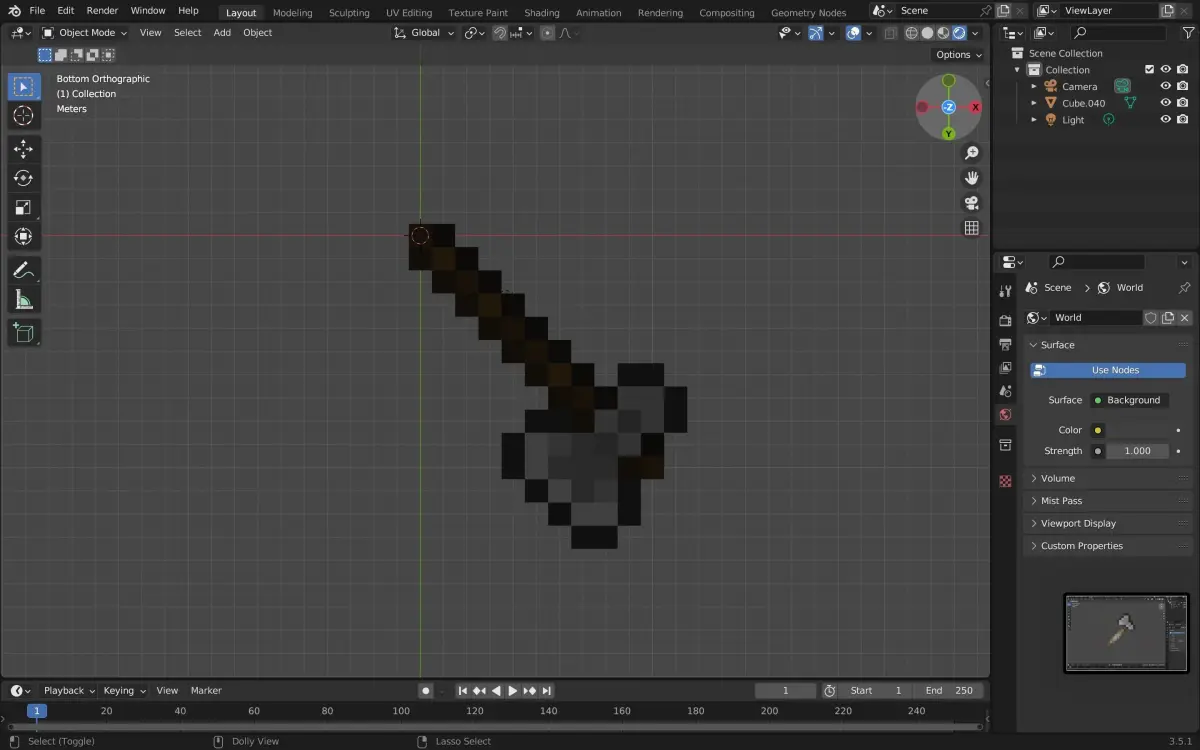1200x750 pixels.
Task: Adjust the Strength 1.000 slider
Action: click(1137, 451)
